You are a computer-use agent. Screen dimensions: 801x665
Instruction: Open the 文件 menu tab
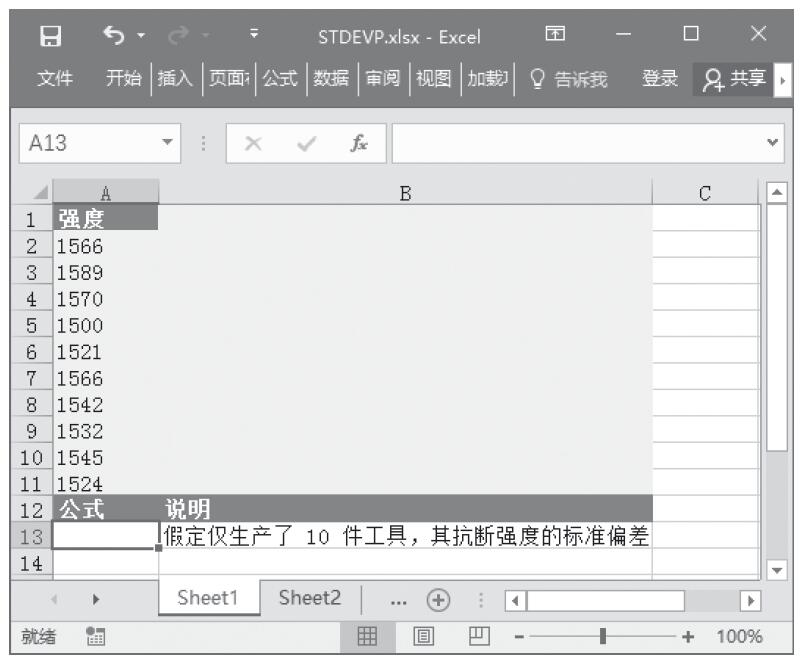[54, 79]
